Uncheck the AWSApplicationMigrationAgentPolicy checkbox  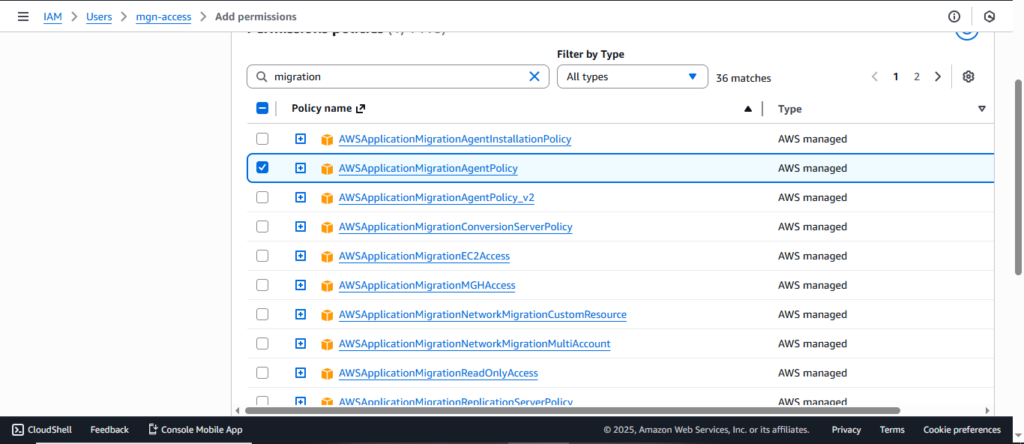pyautogui.click(x=262, y=168)
